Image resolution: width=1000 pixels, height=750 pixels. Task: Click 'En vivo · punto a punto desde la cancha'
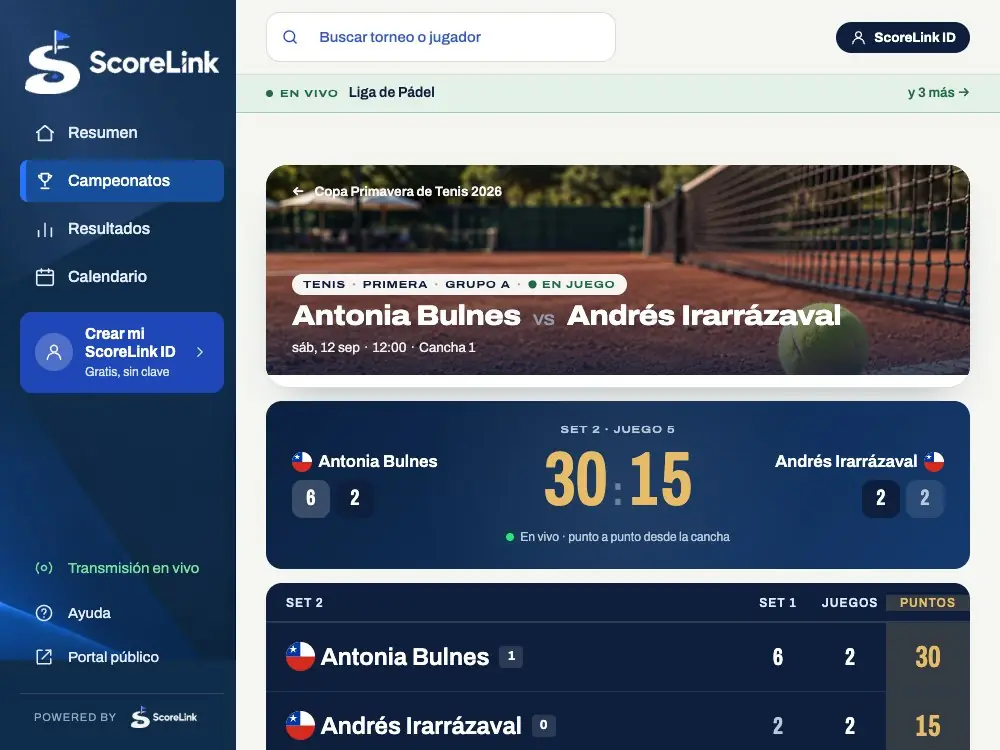click(617, 537)
